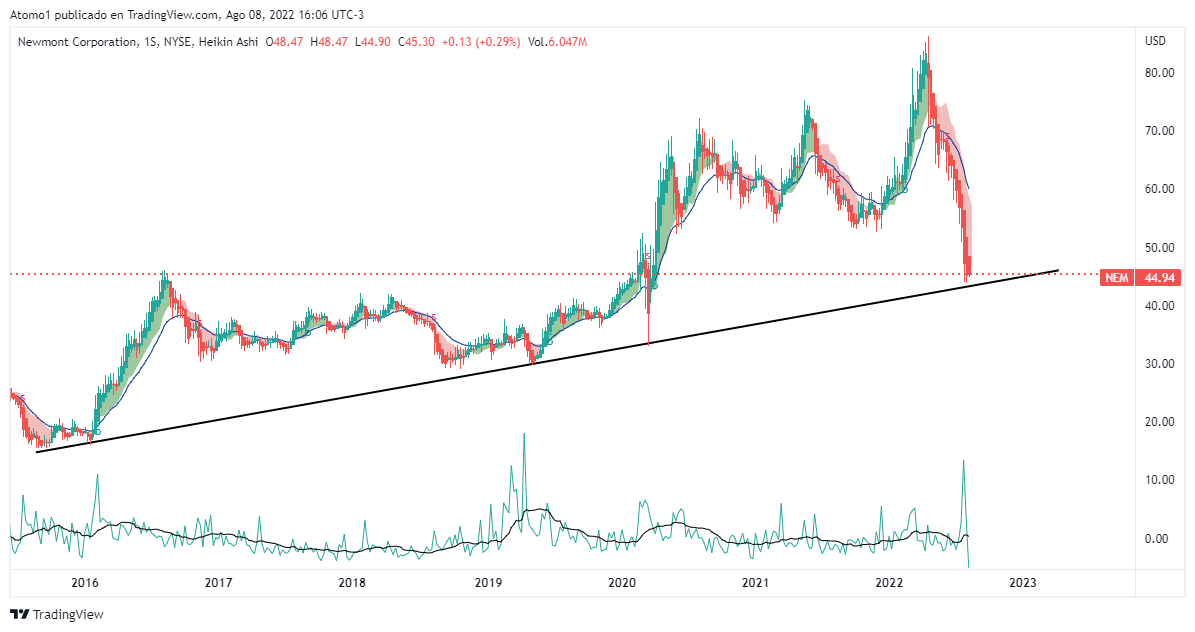The width and height of the screenshot is (1195, 632).
Task: Click the 2018 time axis label
Action: click(x=352, y=583)
